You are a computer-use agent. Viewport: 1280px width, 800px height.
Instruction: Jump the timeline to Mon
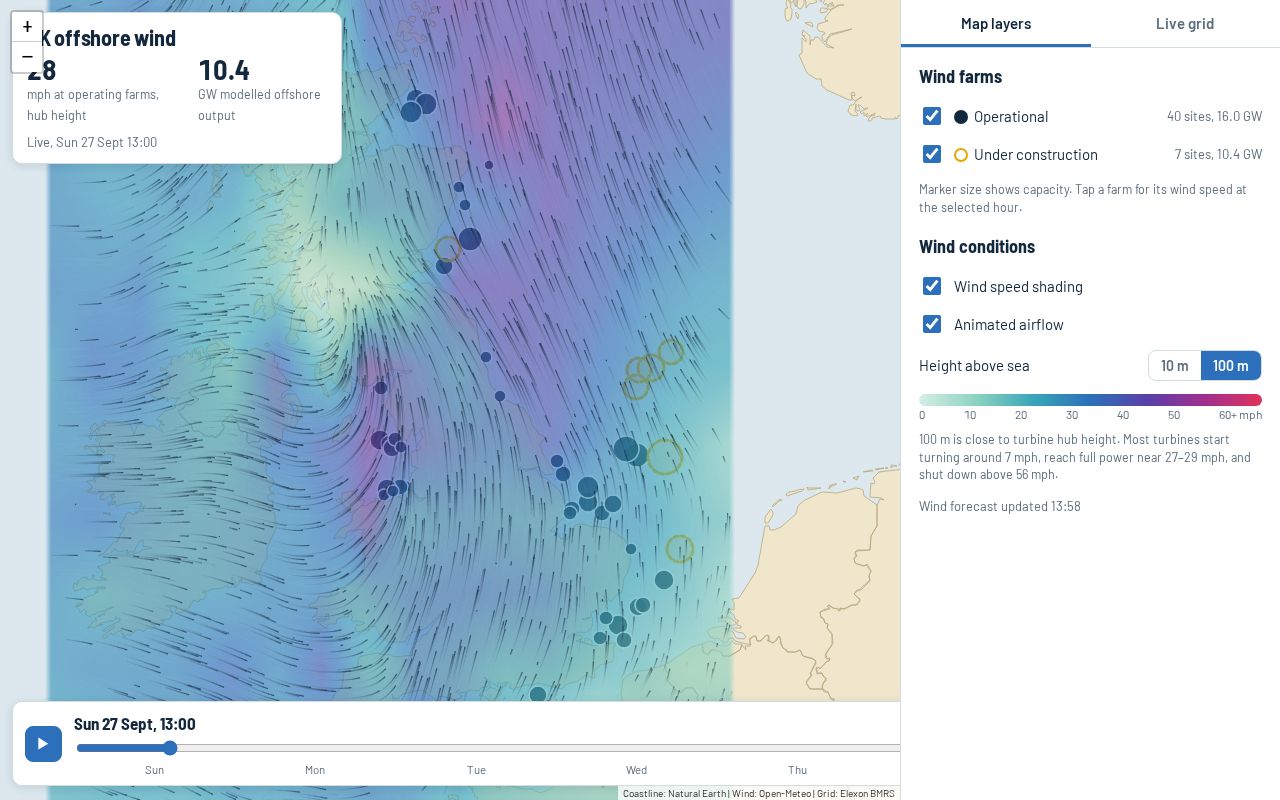coord(315,770)
